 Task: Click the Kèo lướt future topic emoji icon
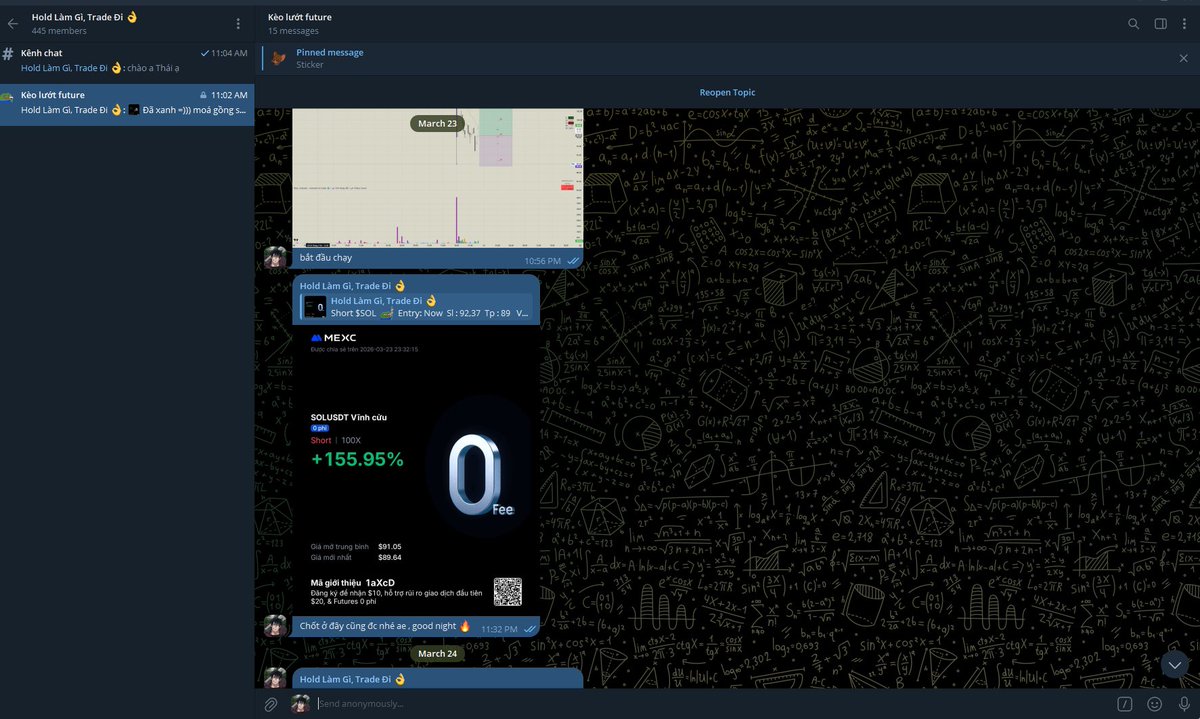pos(8,95)
